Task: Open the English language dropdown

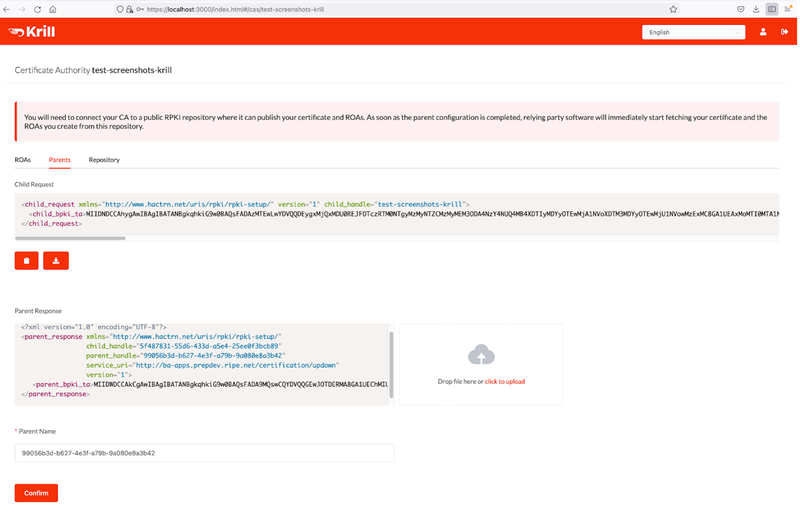Action: (x=693, y=32)
